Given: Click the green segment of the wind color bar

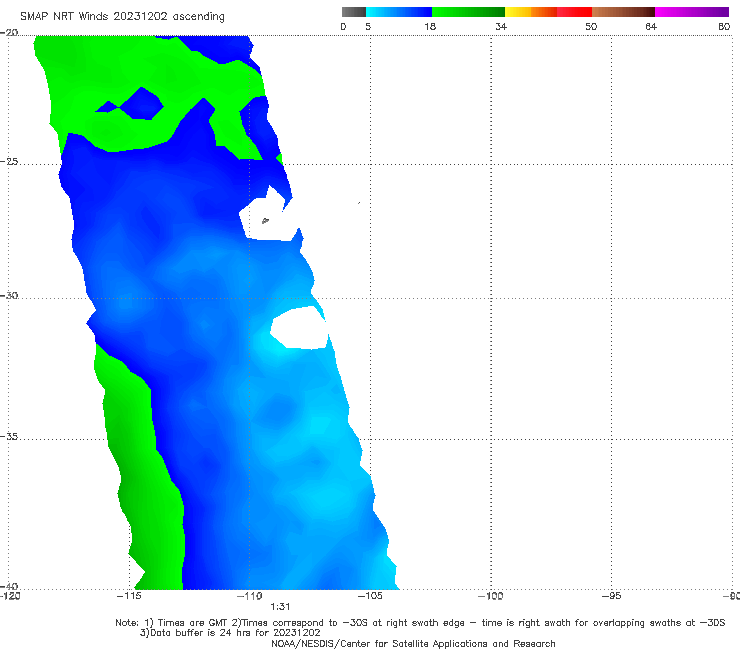Looking at the screenshot, I should click(x=468, y=12).
